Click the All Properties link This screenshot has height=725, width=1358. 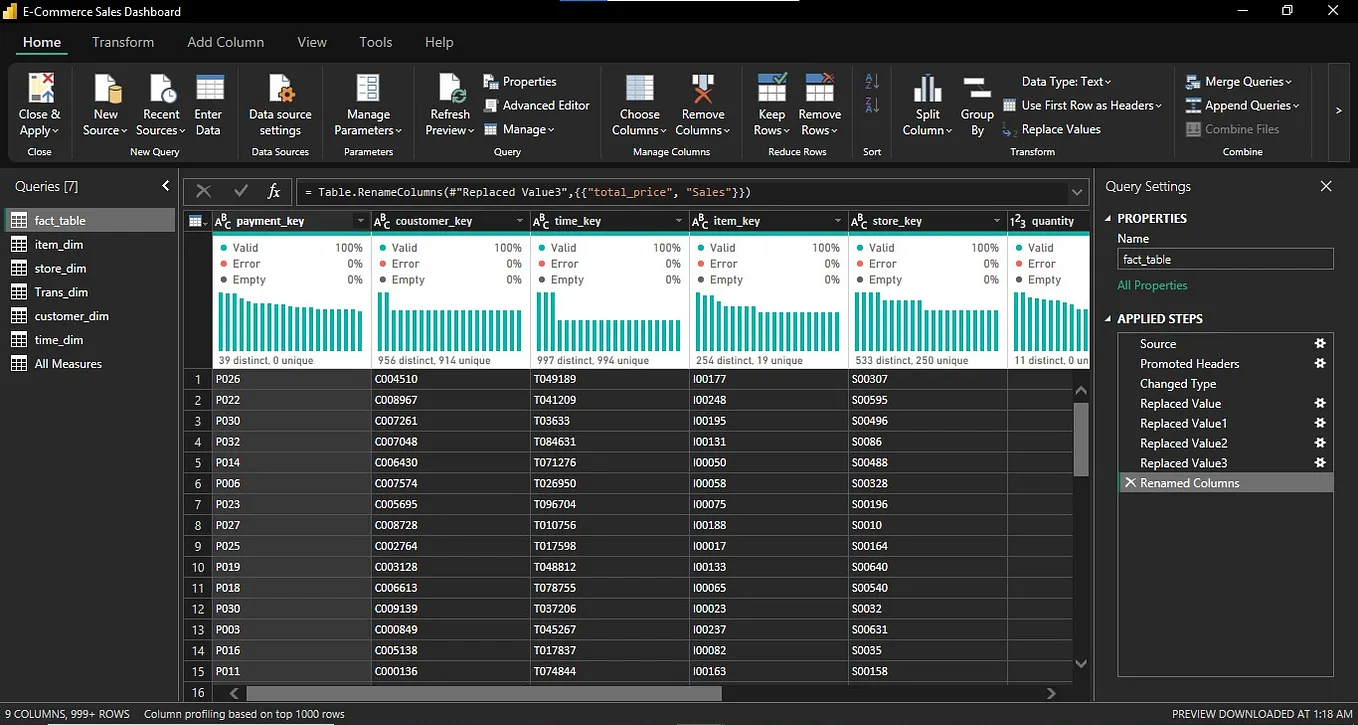pos(1152,285)
